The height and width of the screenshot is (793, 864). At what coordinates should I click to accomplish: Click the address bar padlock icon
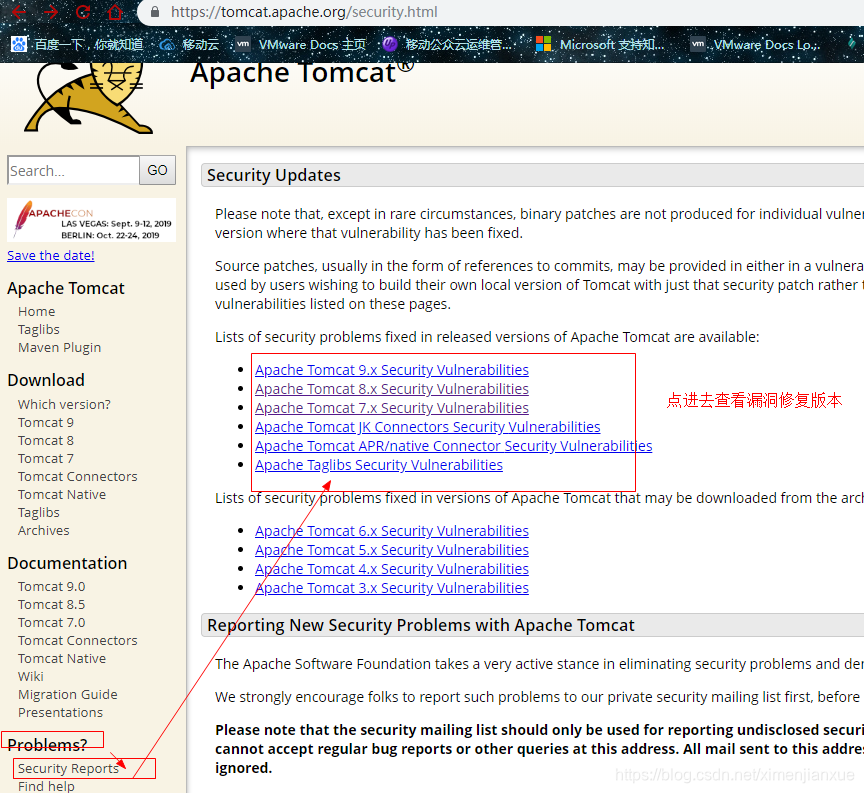click(x=155, y=12)
